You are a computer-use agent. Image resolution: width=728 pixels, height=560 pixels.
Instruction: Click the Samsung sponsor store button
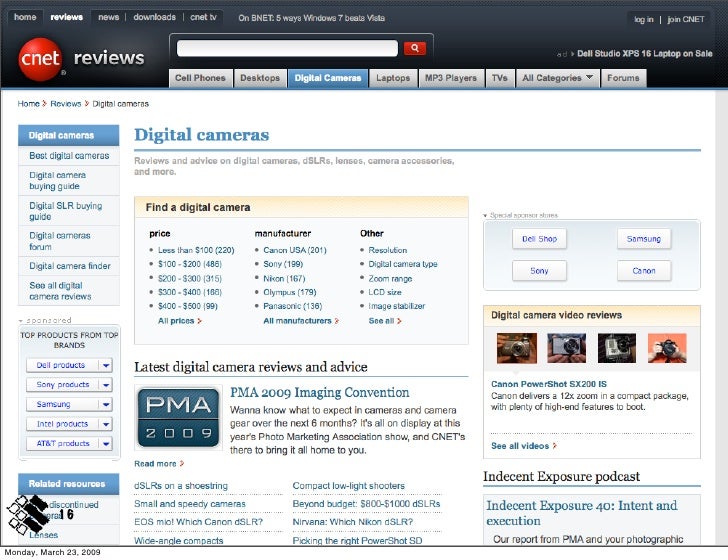(644, 239)
